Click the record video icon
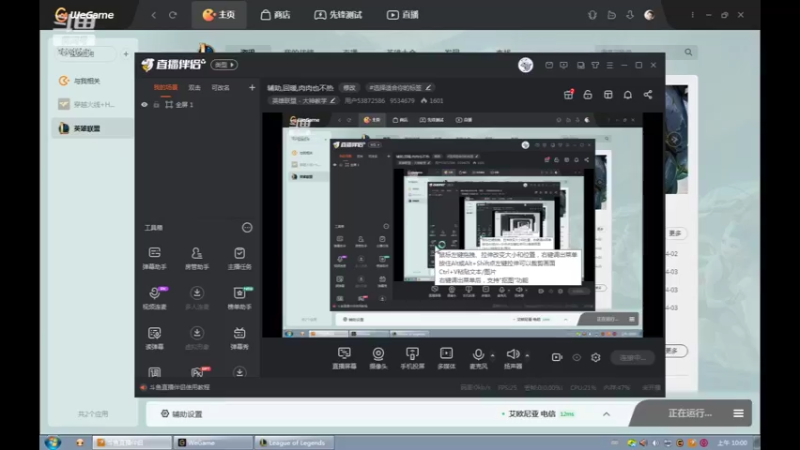This screenshot has height=450, width=800. point(557,357)
